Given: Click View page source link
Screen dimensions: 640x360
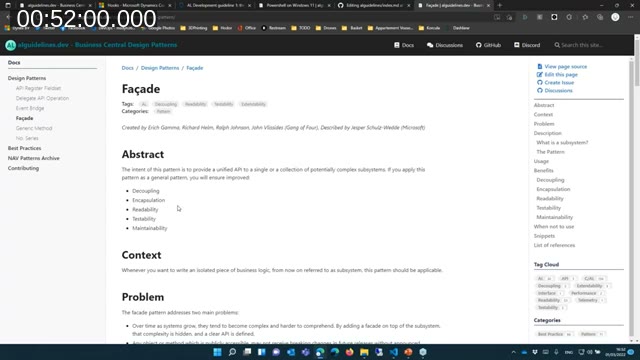Looking at the screenshot, I should [x=565, y=67].
